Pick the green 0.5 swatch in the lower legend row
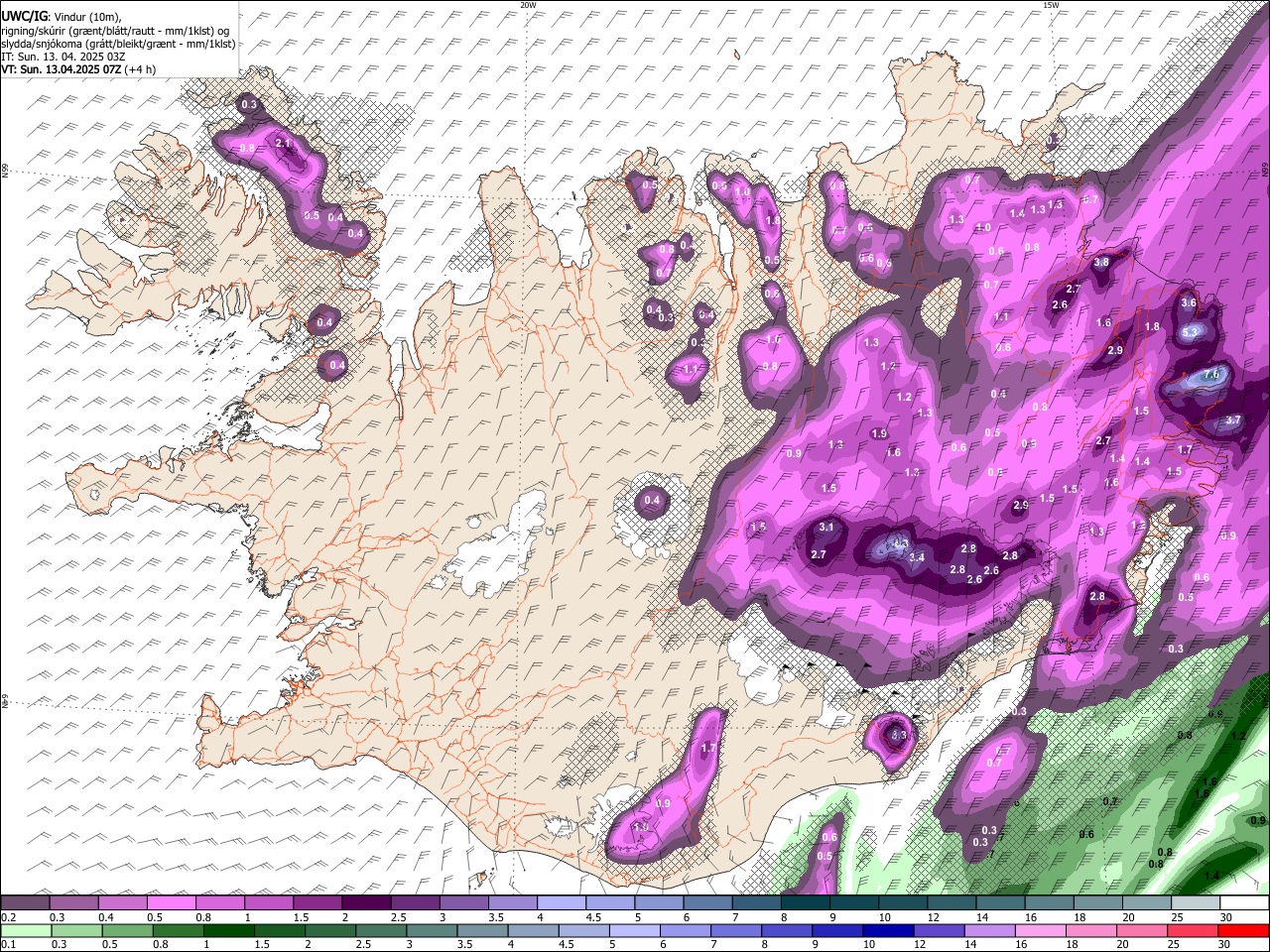Viewport: 1270px width, 952px height. 127,931
